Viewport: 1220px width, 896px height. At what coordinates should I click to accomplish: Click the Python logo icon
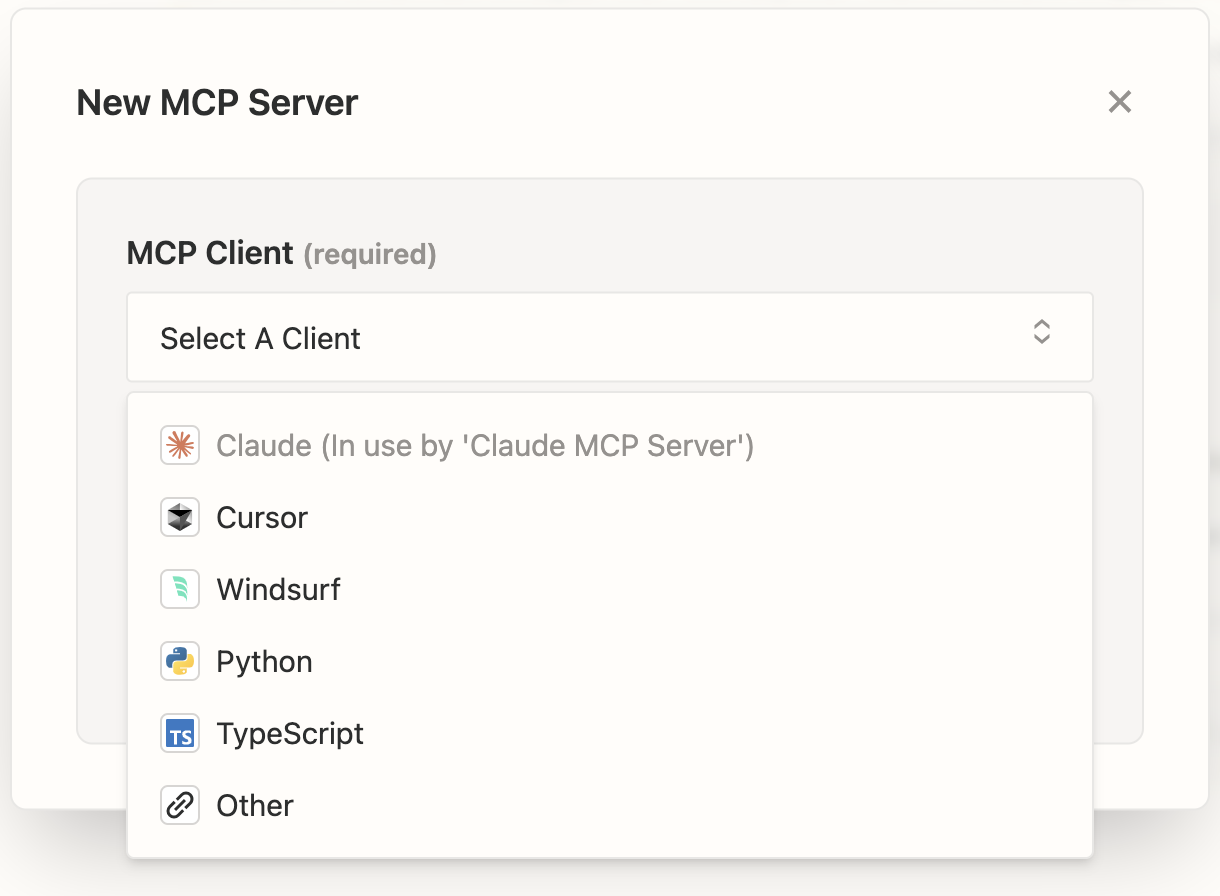[180, 661]
